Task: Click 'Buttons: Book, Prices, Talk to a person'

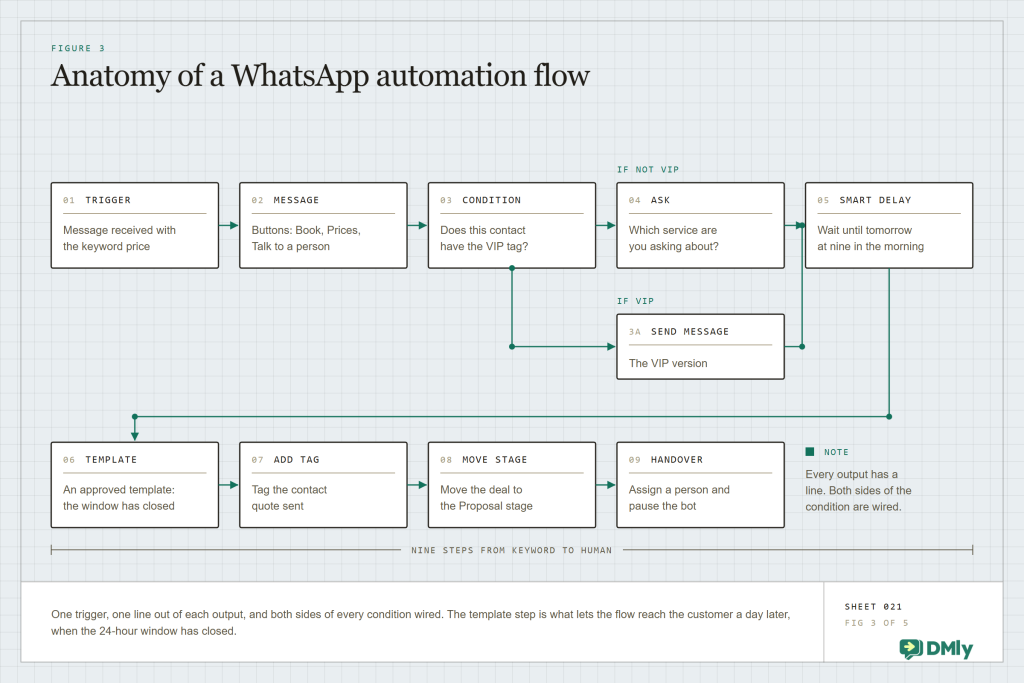Action: [x=306, y=238]
